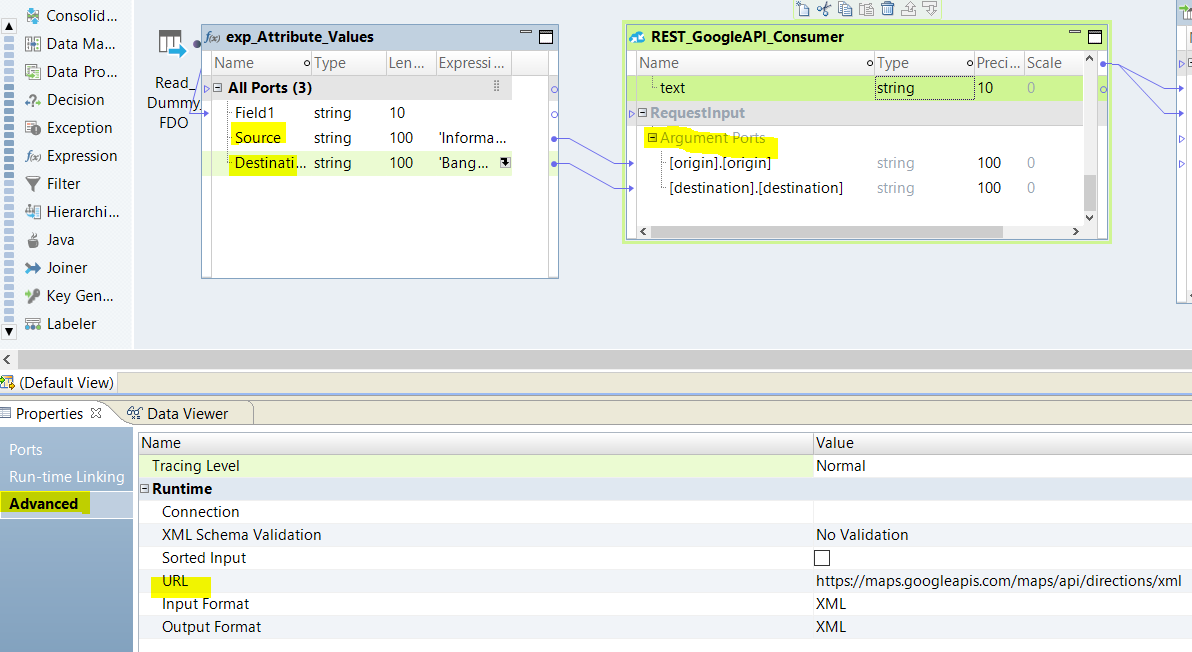Open the Ports section in Properties sidebar
The height and width of the screenshot is (652, 1192).
26,449
